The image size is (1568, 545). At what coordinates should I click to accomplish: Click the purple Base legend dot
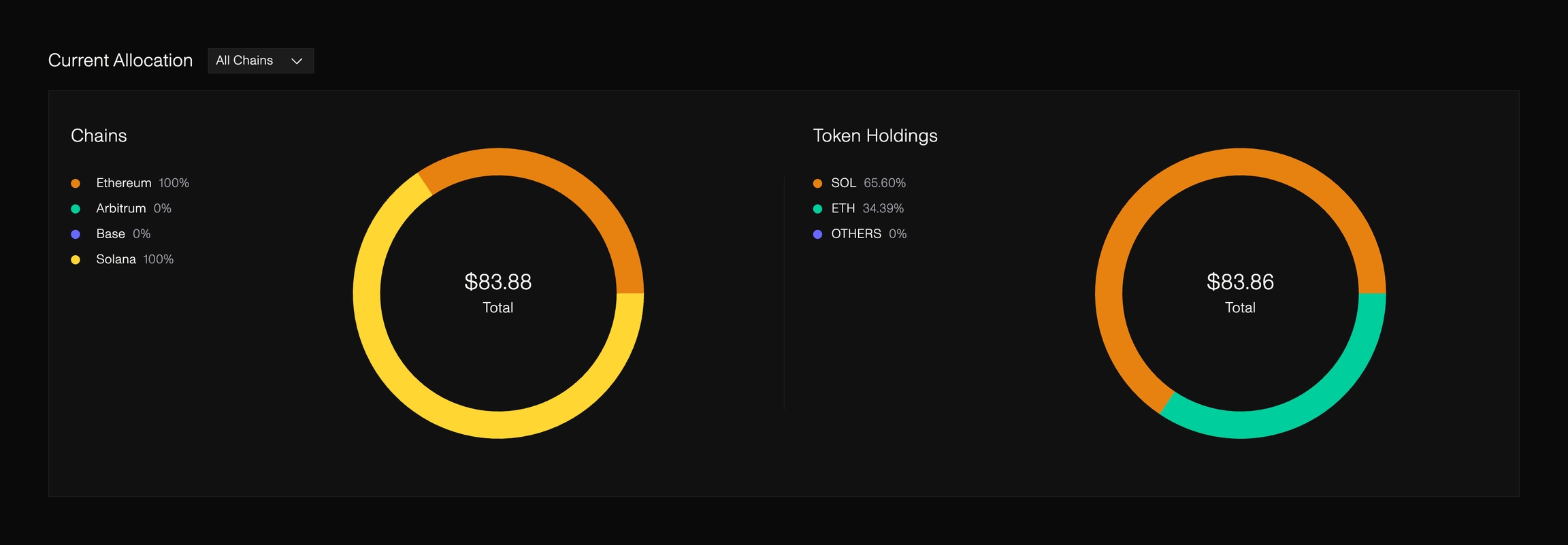(76, 234)
